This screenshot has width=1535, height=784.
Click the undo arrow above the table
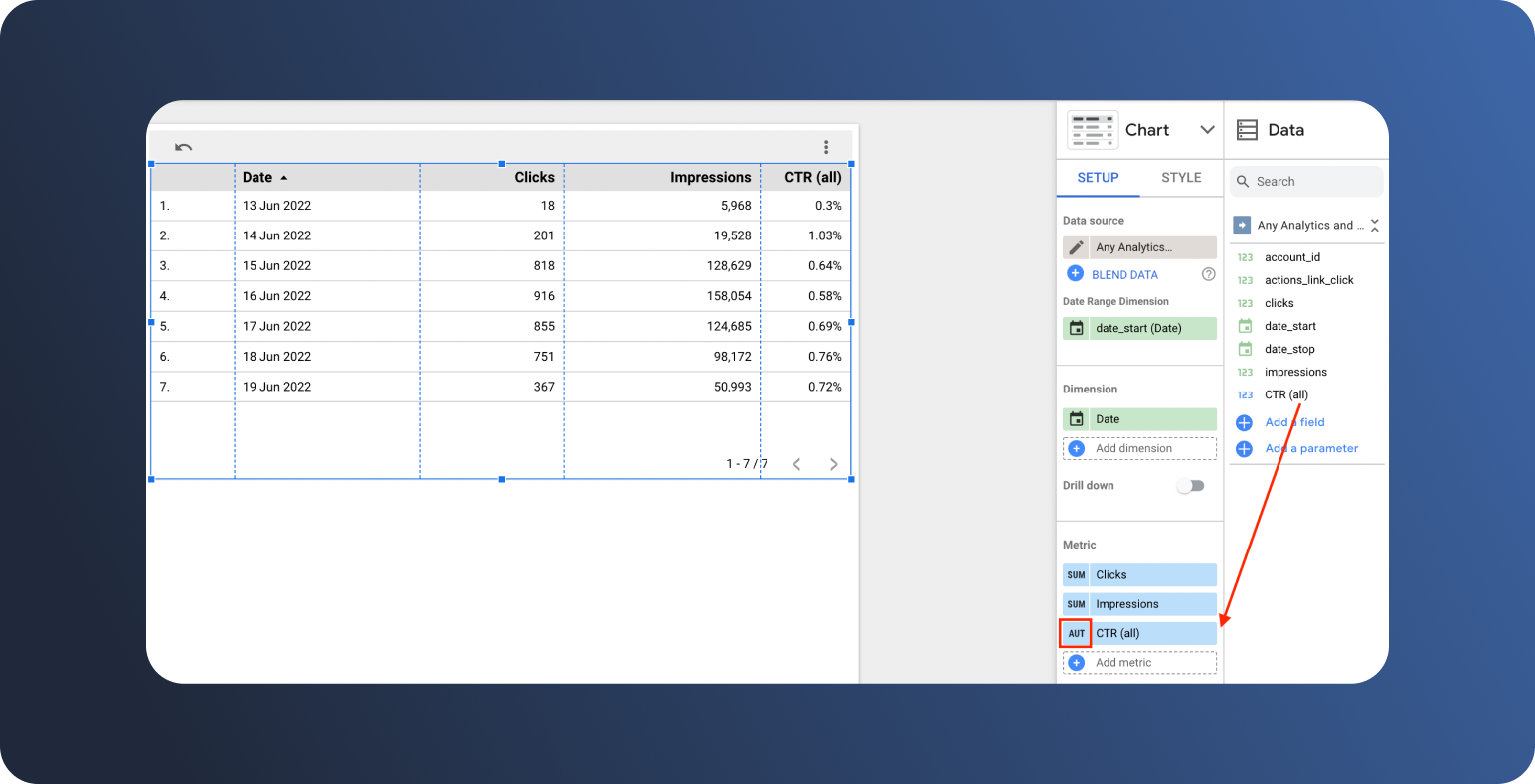coord(183,146)
